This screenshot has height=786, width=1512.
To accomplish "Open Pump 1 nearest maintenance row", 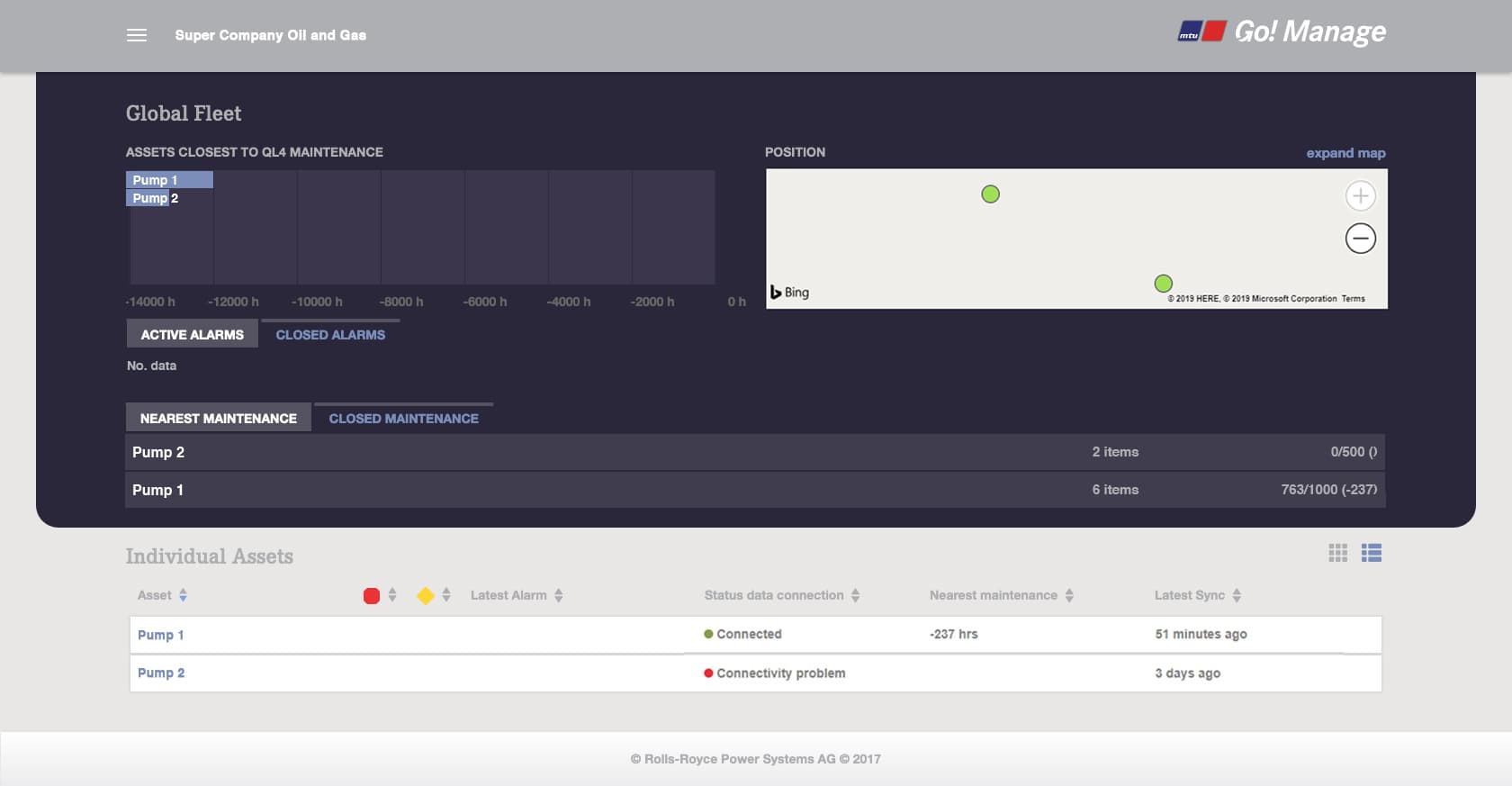I will (755, 490).
